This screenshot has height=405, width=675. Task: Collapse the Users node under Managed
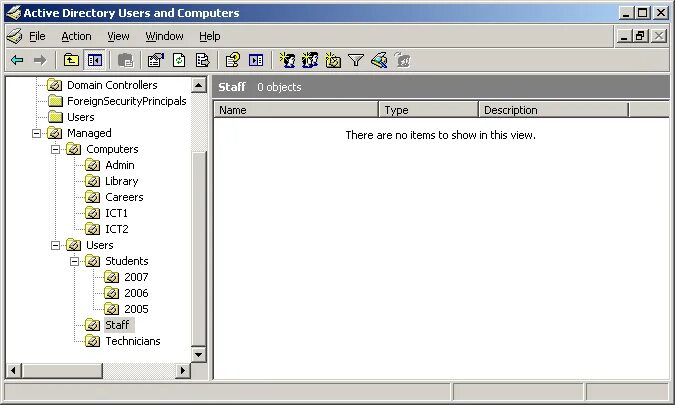click(56, 245)
